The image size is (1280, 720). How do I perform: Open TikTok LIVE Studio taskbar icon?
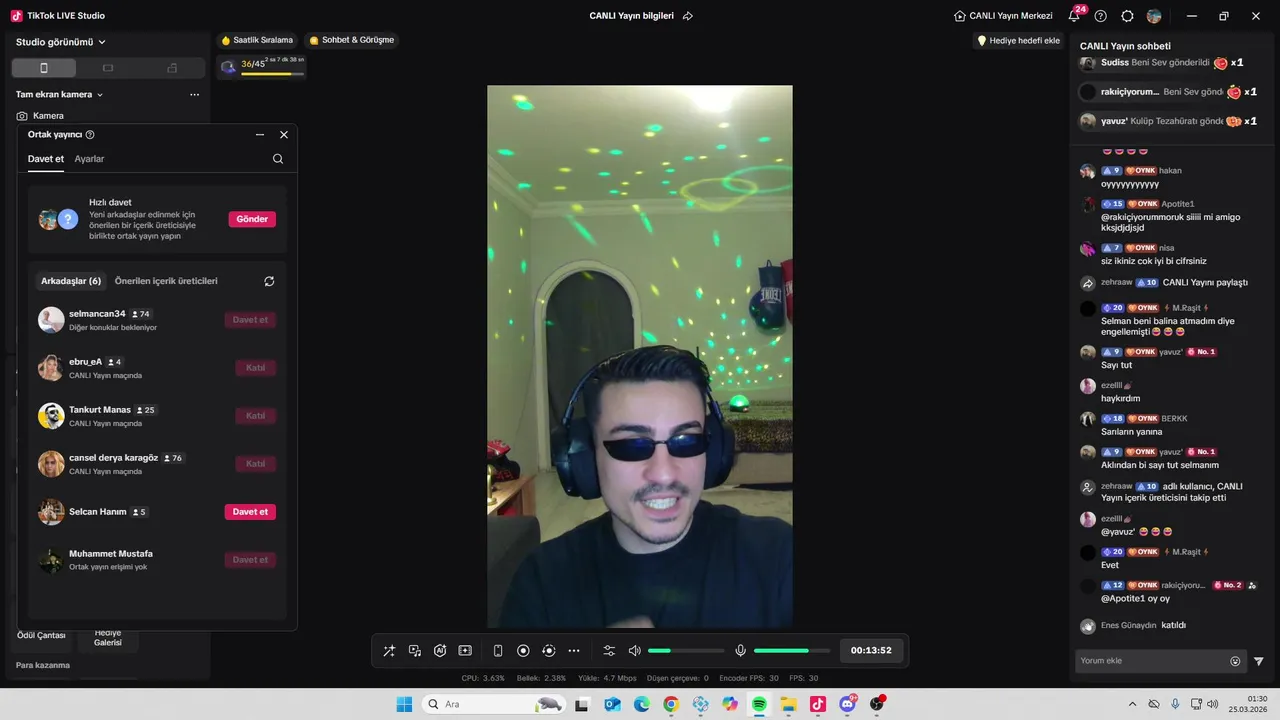818,704
